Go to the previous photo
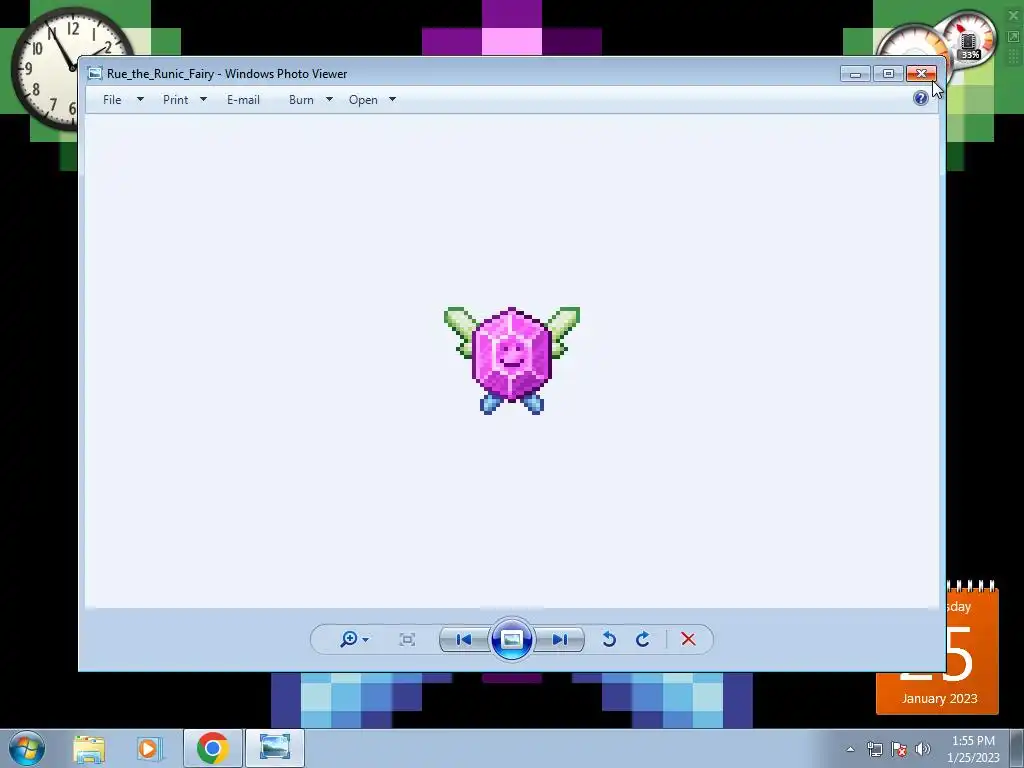Viewport: 1024px width, 768px height. click(x=464, y=639)
